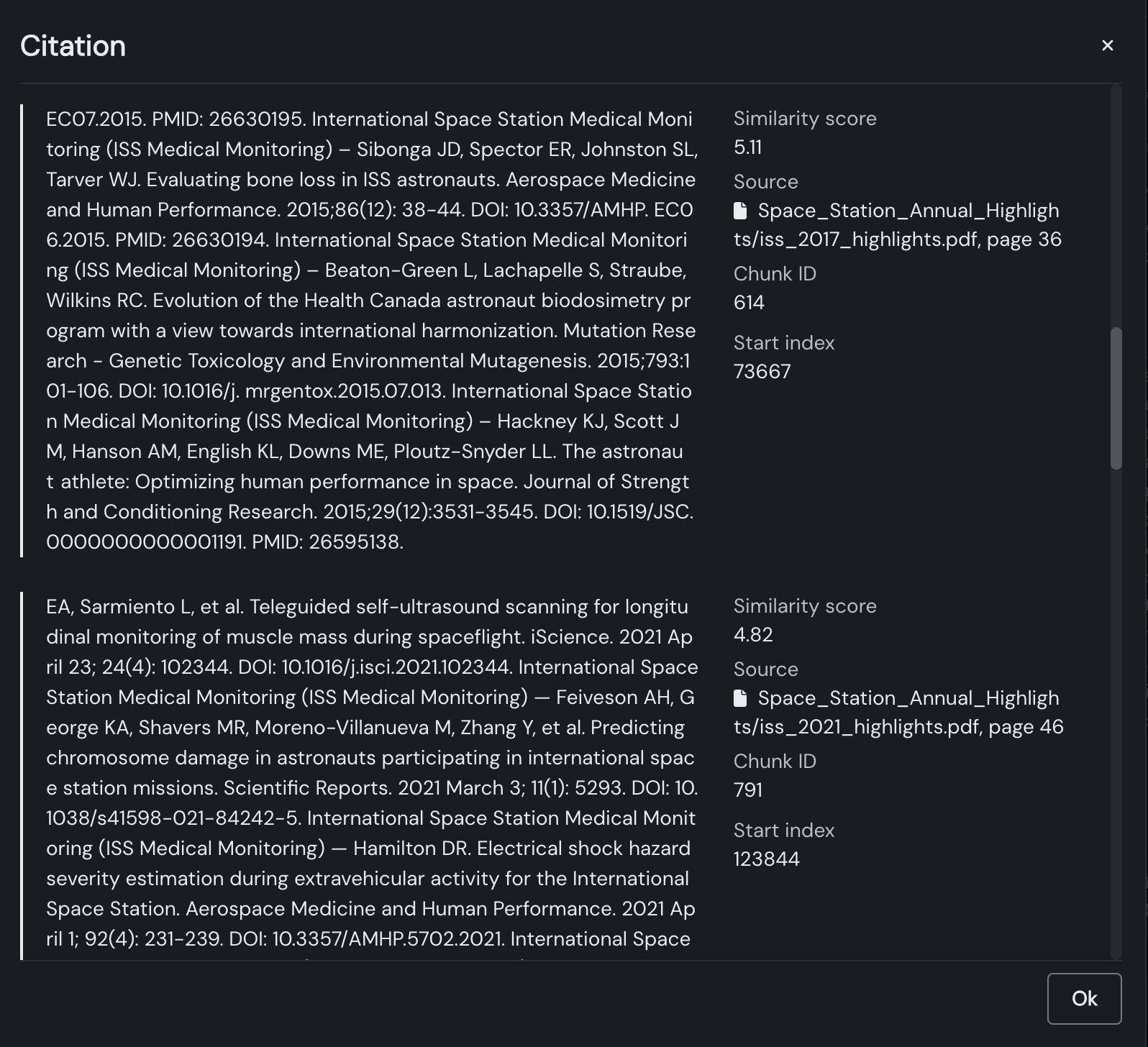Click the Chunk ID label above 614
1148x1047 pixels.
(x=775, y=274)
